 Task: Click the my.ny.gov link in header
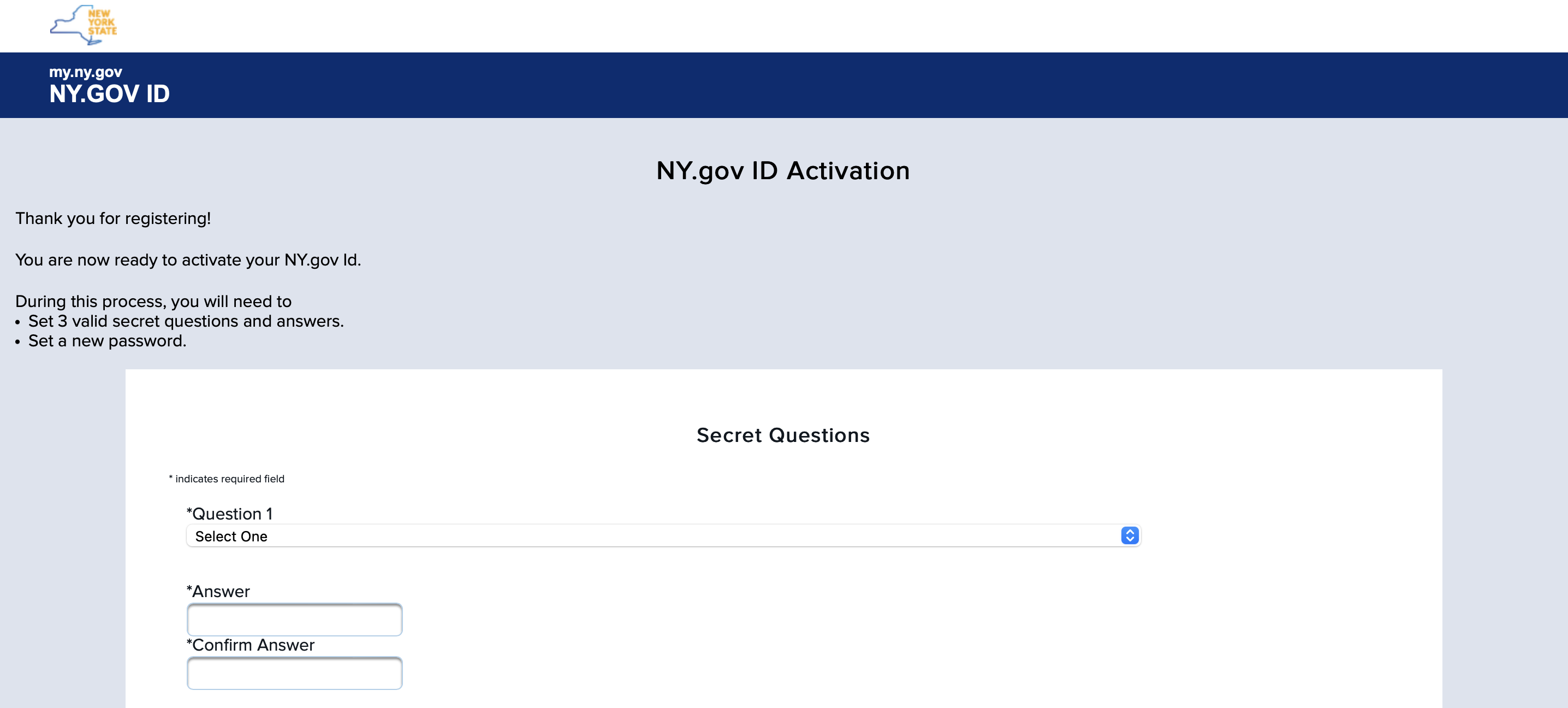85,71
